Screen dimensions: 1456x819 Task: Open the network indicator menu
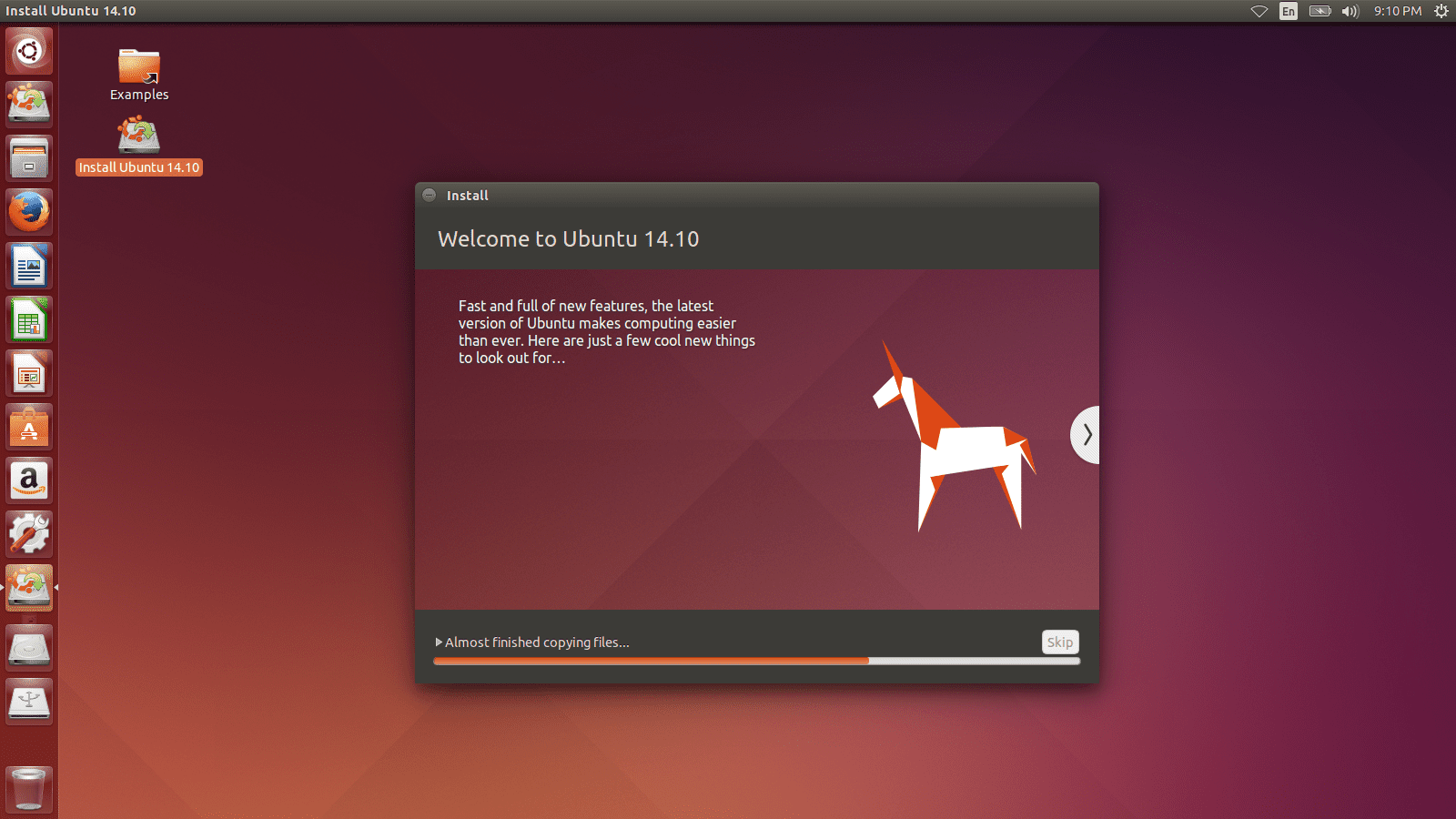[x=1259, y=11]
